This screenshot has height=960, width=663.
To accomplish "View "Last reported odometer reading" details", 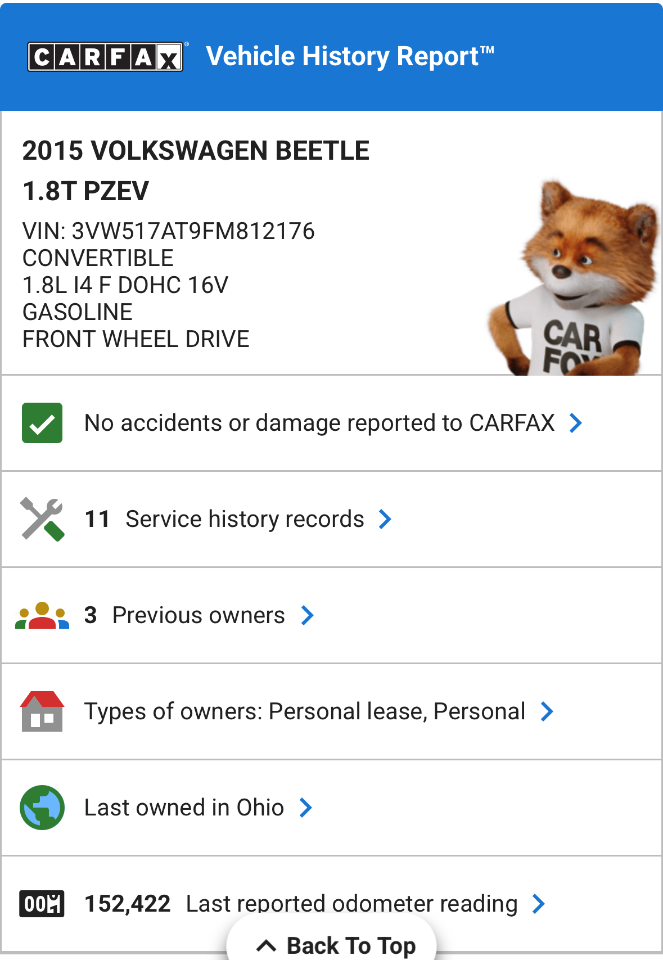I will click(x=351, y=904).
